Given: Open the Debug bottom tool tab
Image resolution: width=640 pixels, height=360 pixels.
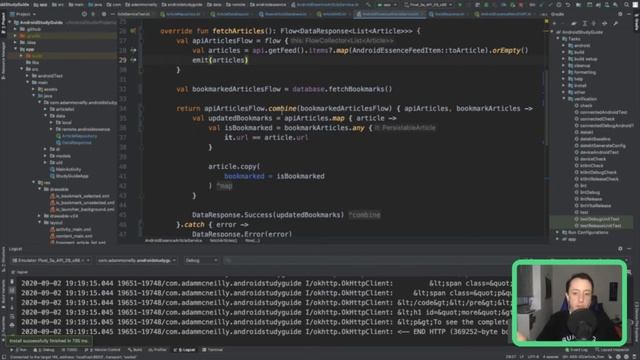Looking at the screenshot, I should (44, 350).
